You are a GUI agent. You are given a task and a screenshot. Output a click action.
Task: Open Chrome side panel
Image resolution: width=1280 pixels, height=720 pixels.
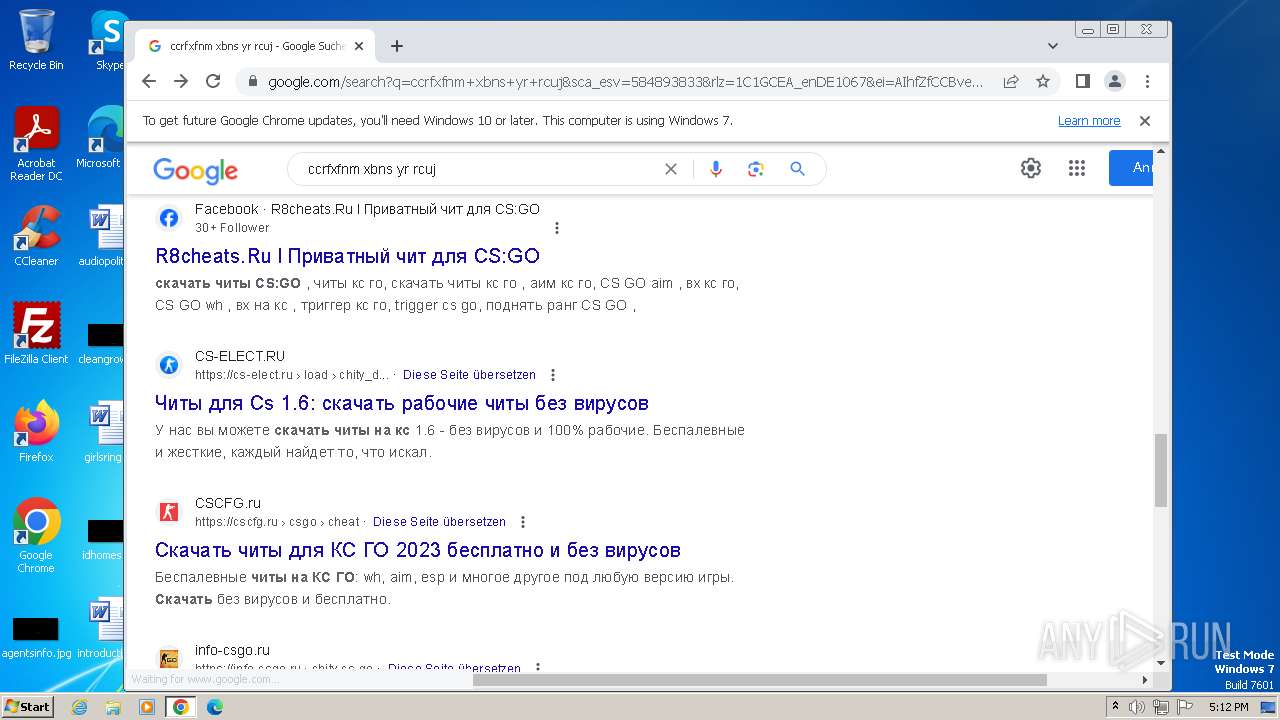tap(1083, 81)
